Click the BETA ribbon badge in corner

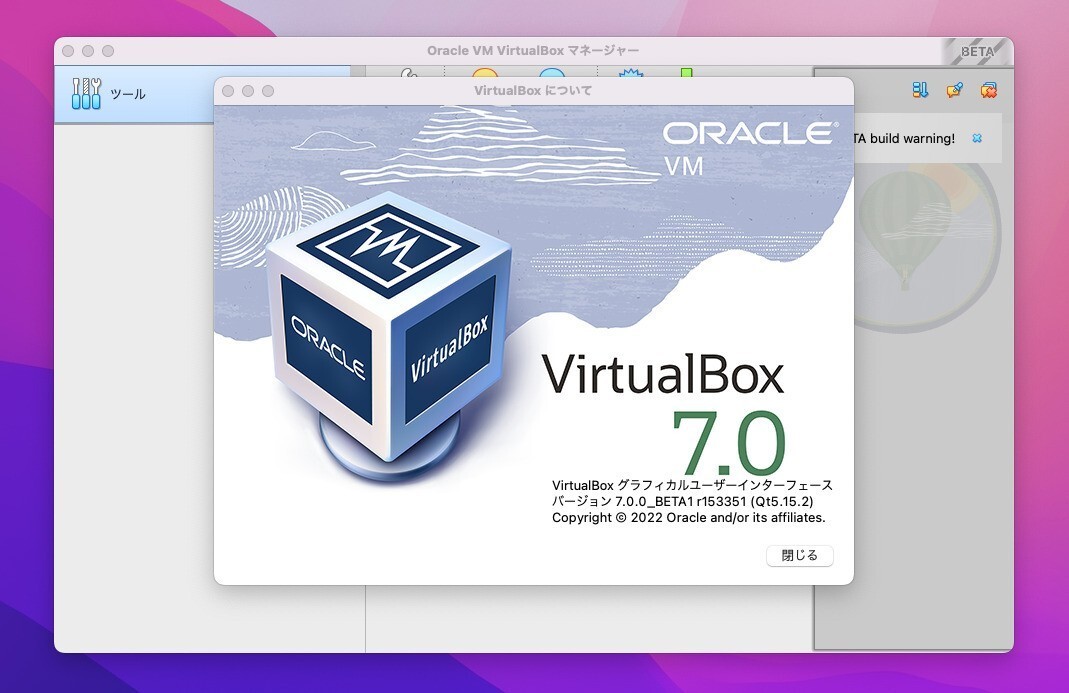coord(975,50)
